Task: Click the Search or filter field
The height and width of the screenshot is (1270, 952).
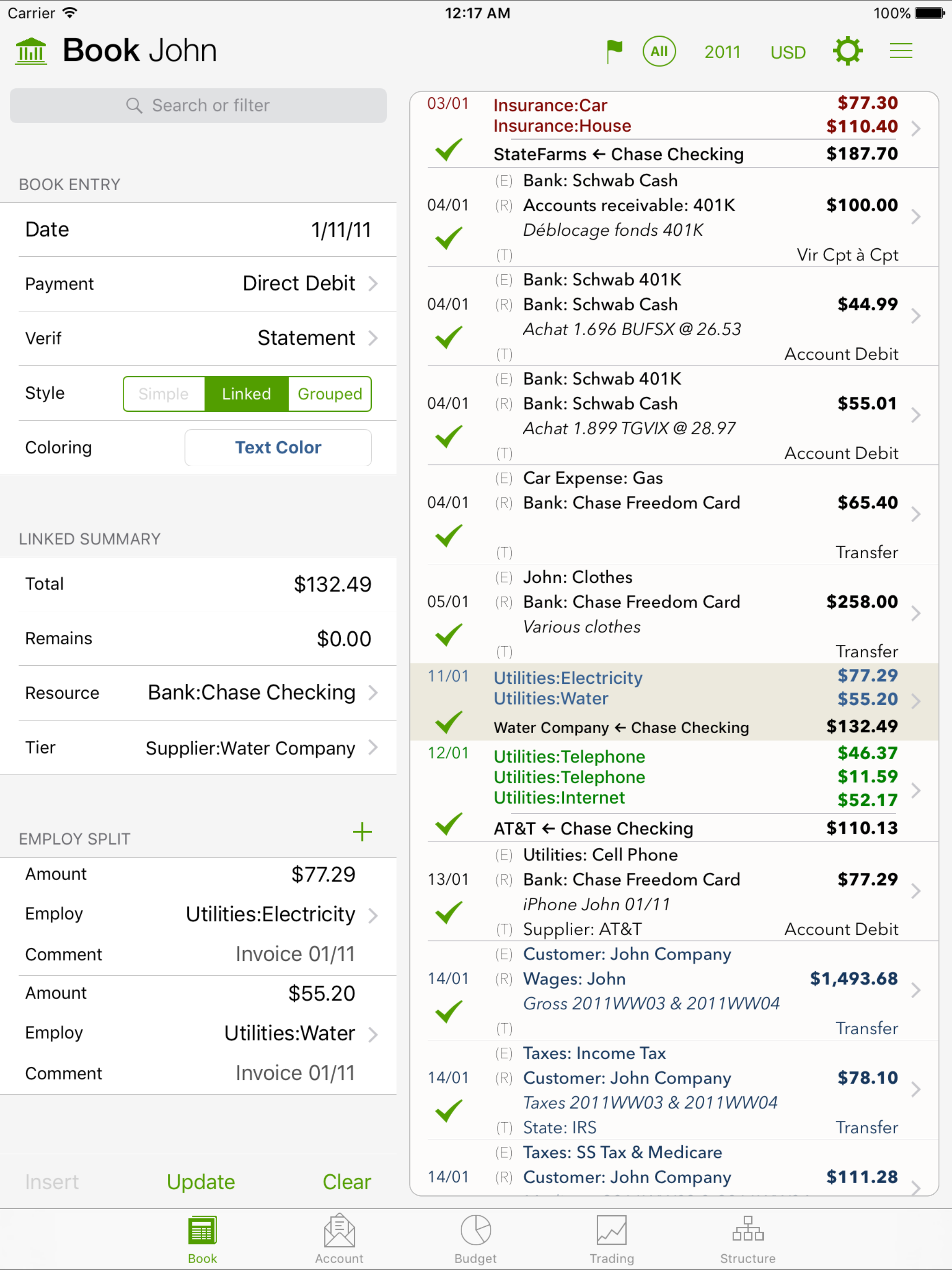Action: pyautogui.click(x=198, y=106)
